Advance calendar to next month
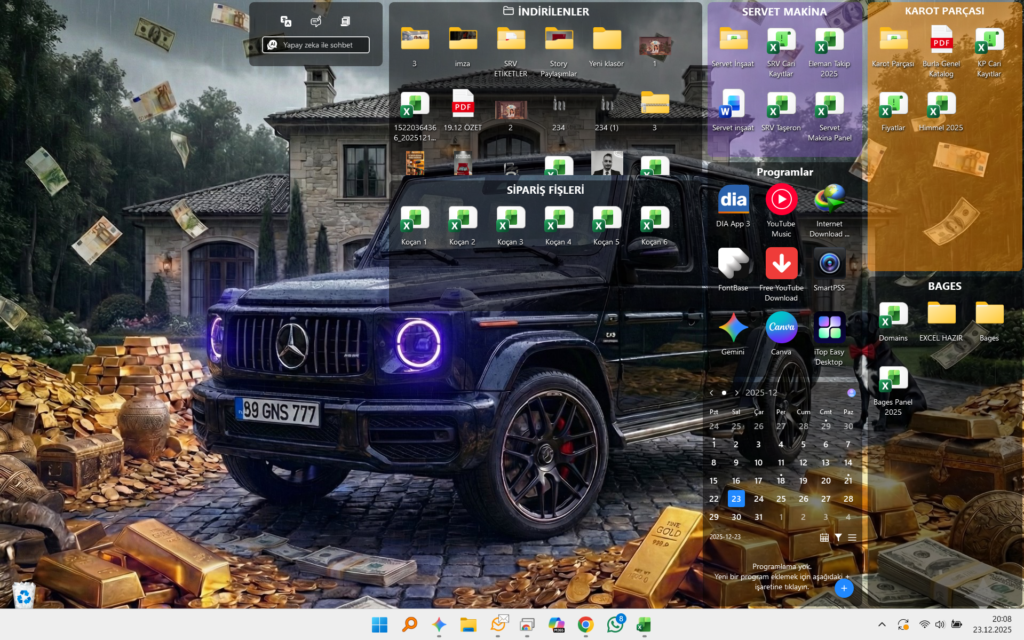The height and width of the screenshot is (640, 1024). pos(737,393)
